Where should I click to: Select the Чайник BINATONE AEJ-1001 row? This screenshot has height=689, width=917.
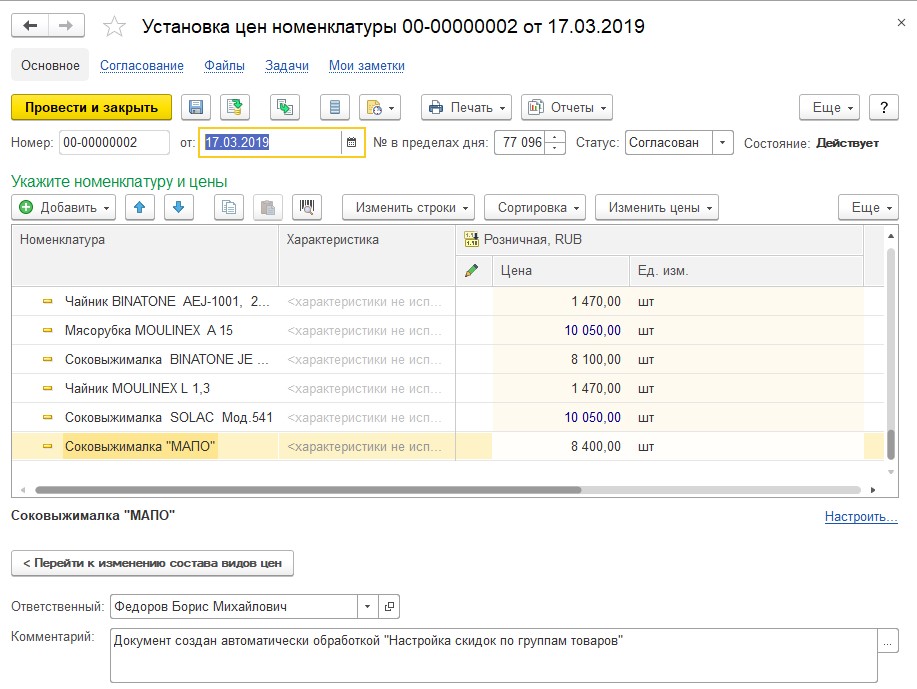[x=447, y=301]
